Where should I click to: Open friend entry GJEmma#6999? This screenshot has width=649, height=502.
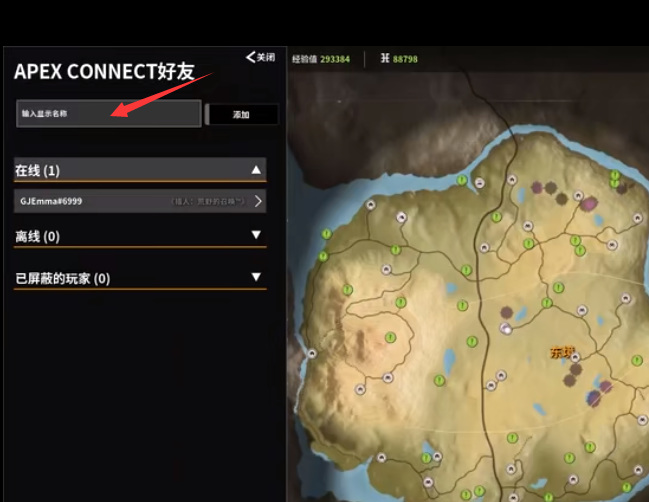[x=140, y=201]
